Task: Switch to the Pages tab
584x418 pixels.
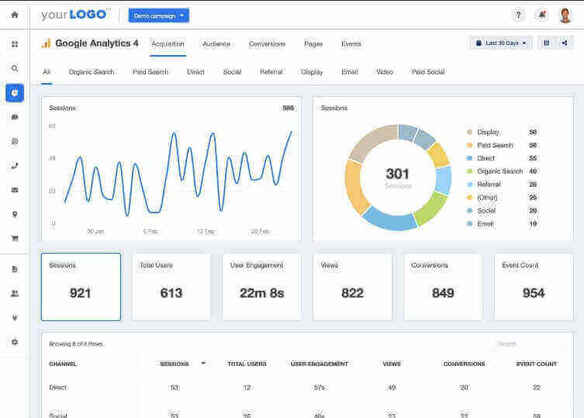Action: point(313,44)
